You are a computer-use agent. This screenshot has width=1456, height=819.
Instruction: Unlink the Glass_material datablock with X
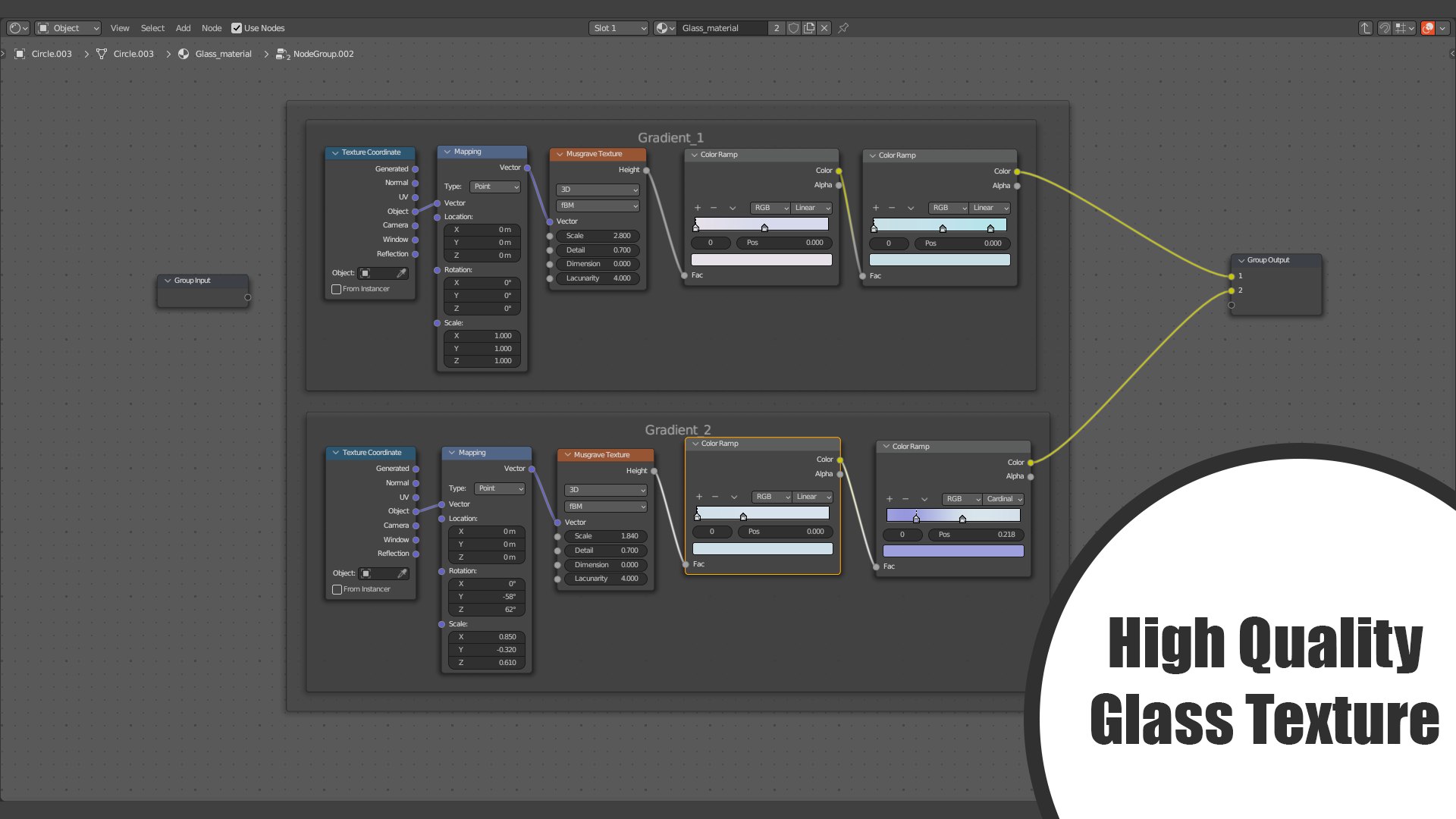tap(824, 28)
